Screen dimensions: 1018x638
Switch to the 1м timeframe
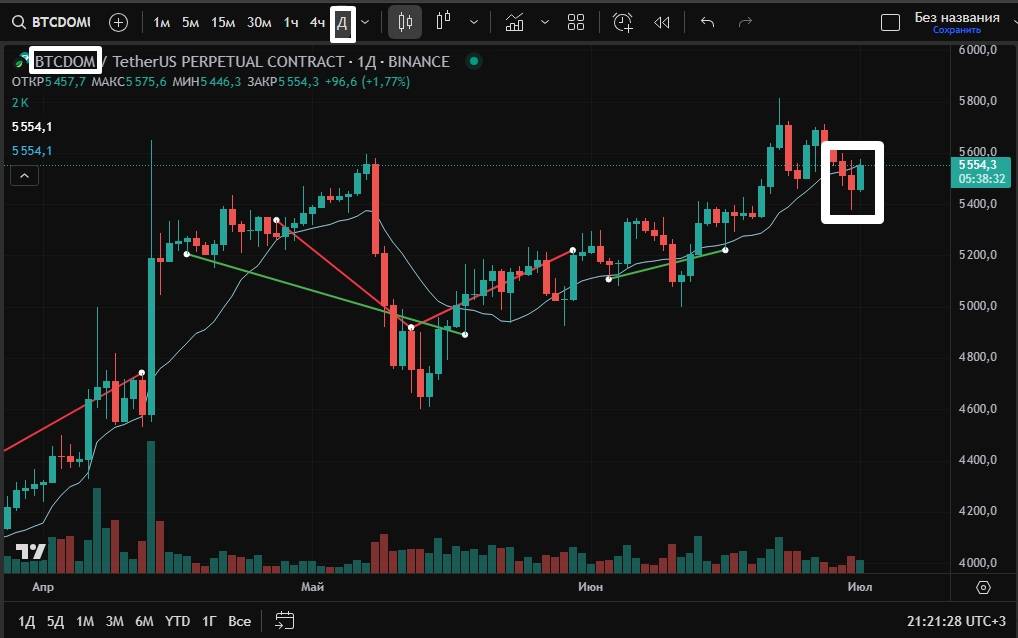pos(162,23)
